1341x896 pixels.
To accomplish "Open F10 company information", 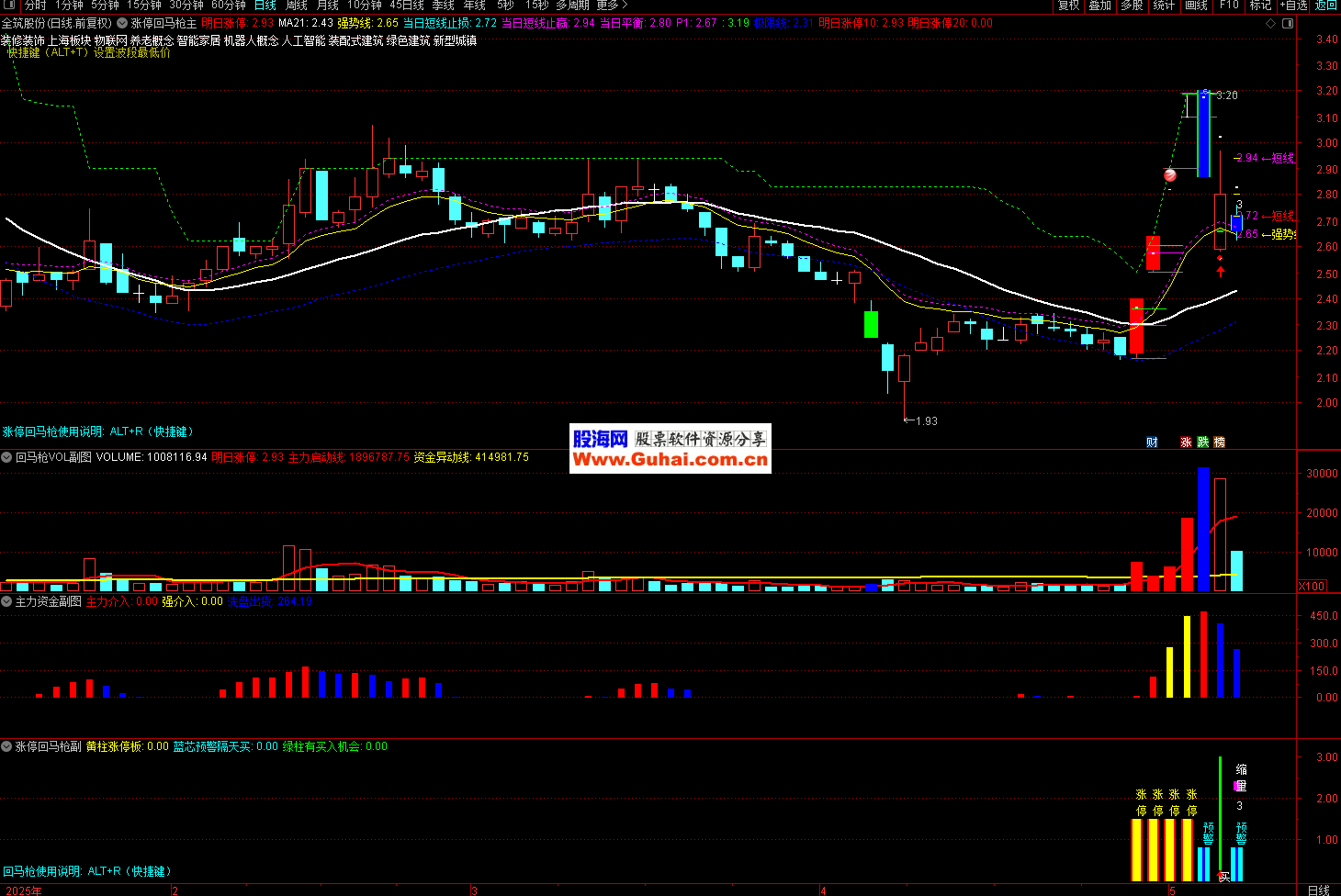I will [x=1229, y=6].
